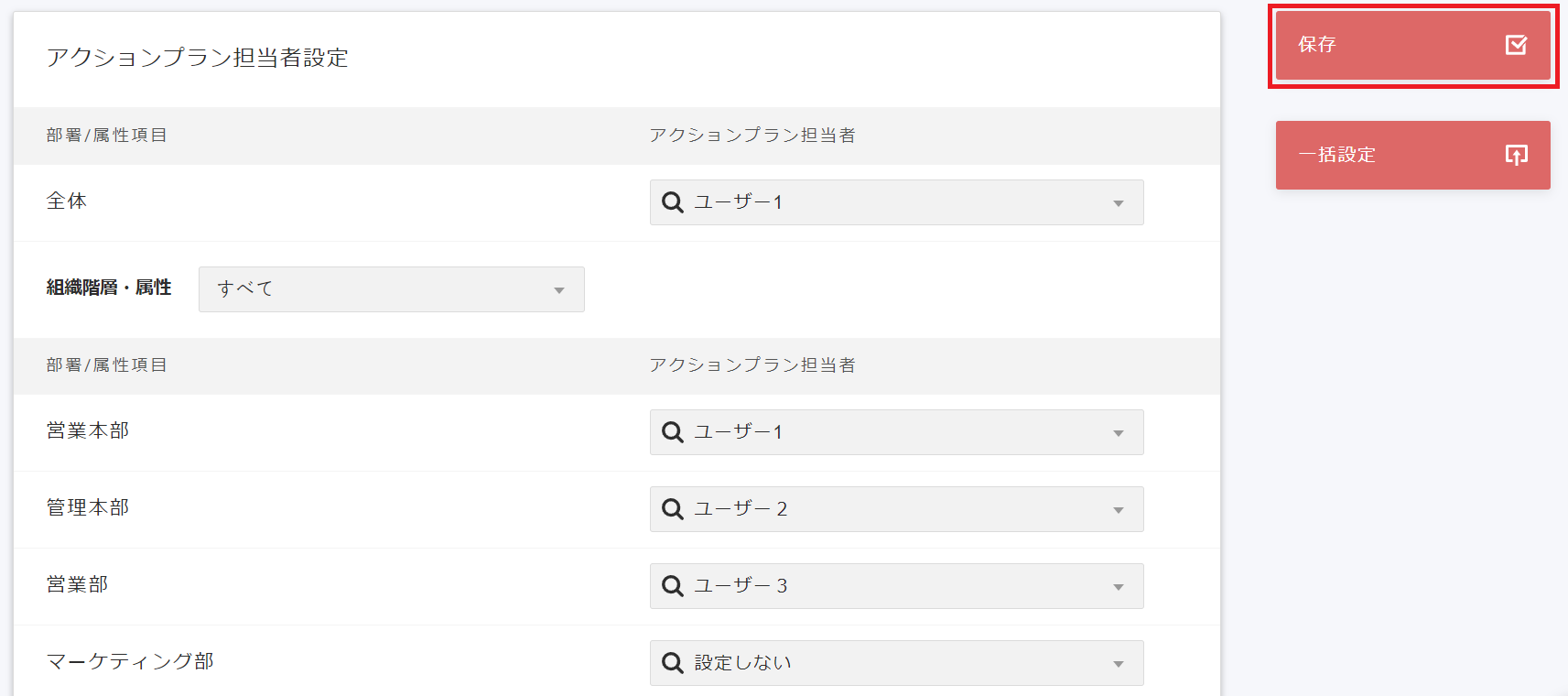This screenshot has height=696, width=1568.
Task: Expand the 管理本部 assignee dropdown arrow
Action: point(1117,508)
